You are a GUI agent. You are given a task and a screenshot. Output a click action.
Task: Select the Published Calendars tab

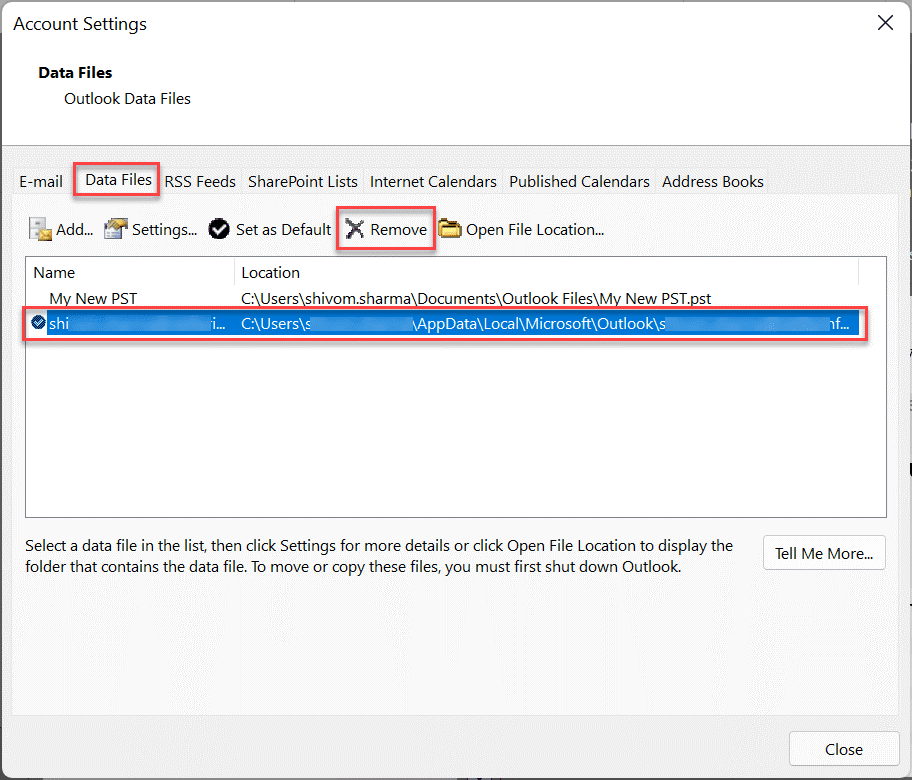(x=579, y=181)
